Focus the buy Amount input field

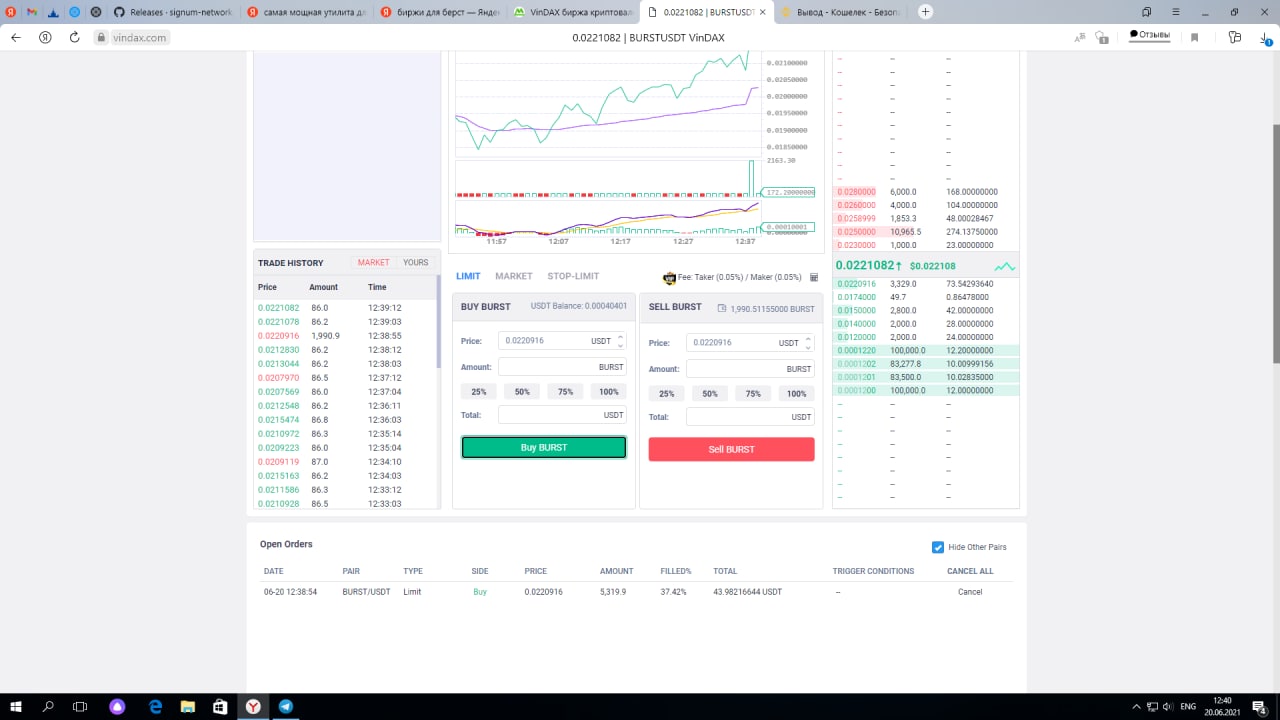pyautogui.click(x=562, y=367)
